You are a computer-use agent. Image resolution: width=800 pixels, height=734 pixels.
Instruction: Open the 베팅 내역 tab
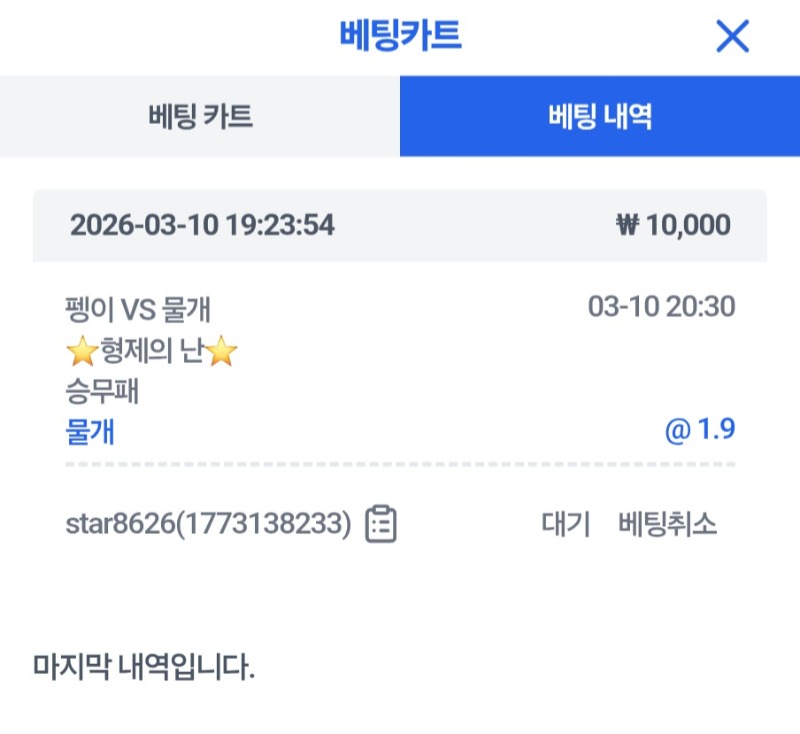pos(600,117)
